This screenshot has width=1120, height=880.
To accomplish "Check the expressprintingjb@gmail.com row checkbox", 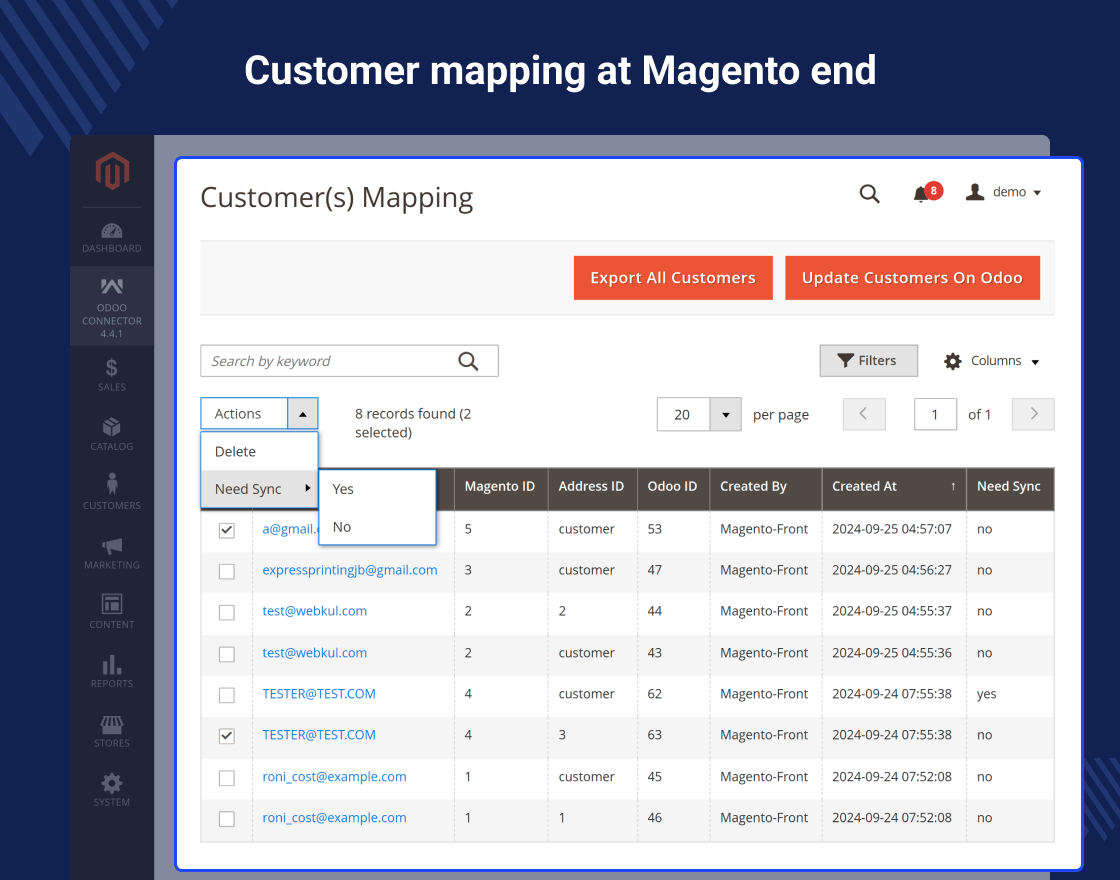I will [x=226, y=571].
